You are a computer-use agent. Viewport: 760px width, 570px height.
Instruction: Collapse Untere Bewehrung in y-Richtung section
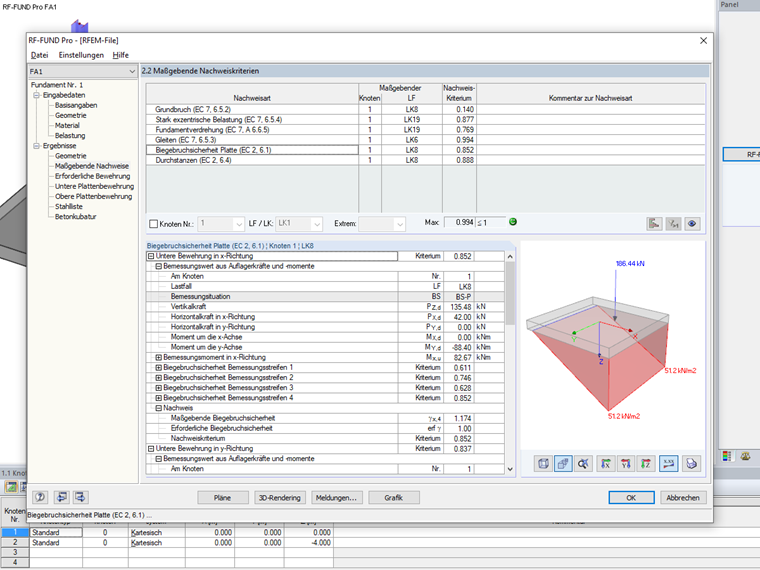151,448
